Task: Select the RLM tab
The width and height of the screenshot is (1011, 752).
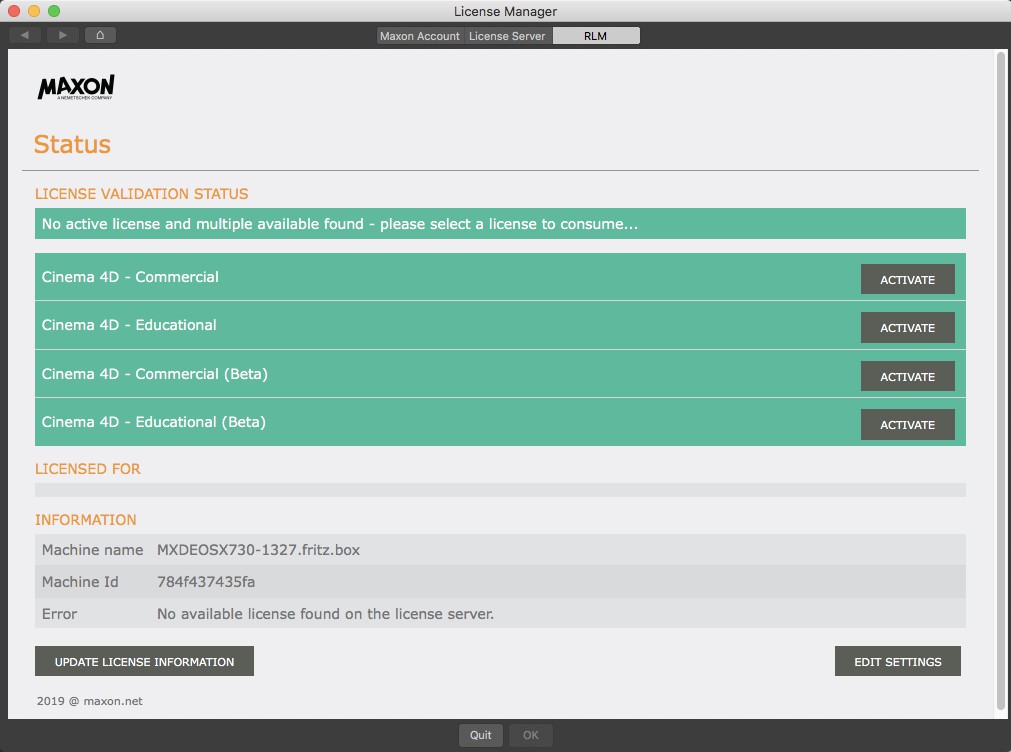Action: click(596, 36)
